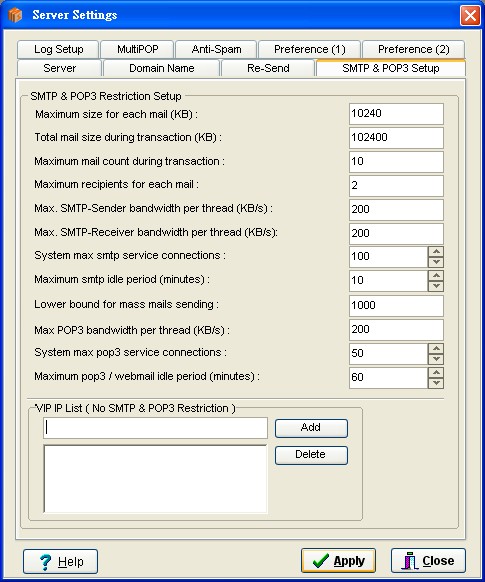Select the Re-Send tab
This screenshot has width=485, height=582.
[x=268, y=68]
